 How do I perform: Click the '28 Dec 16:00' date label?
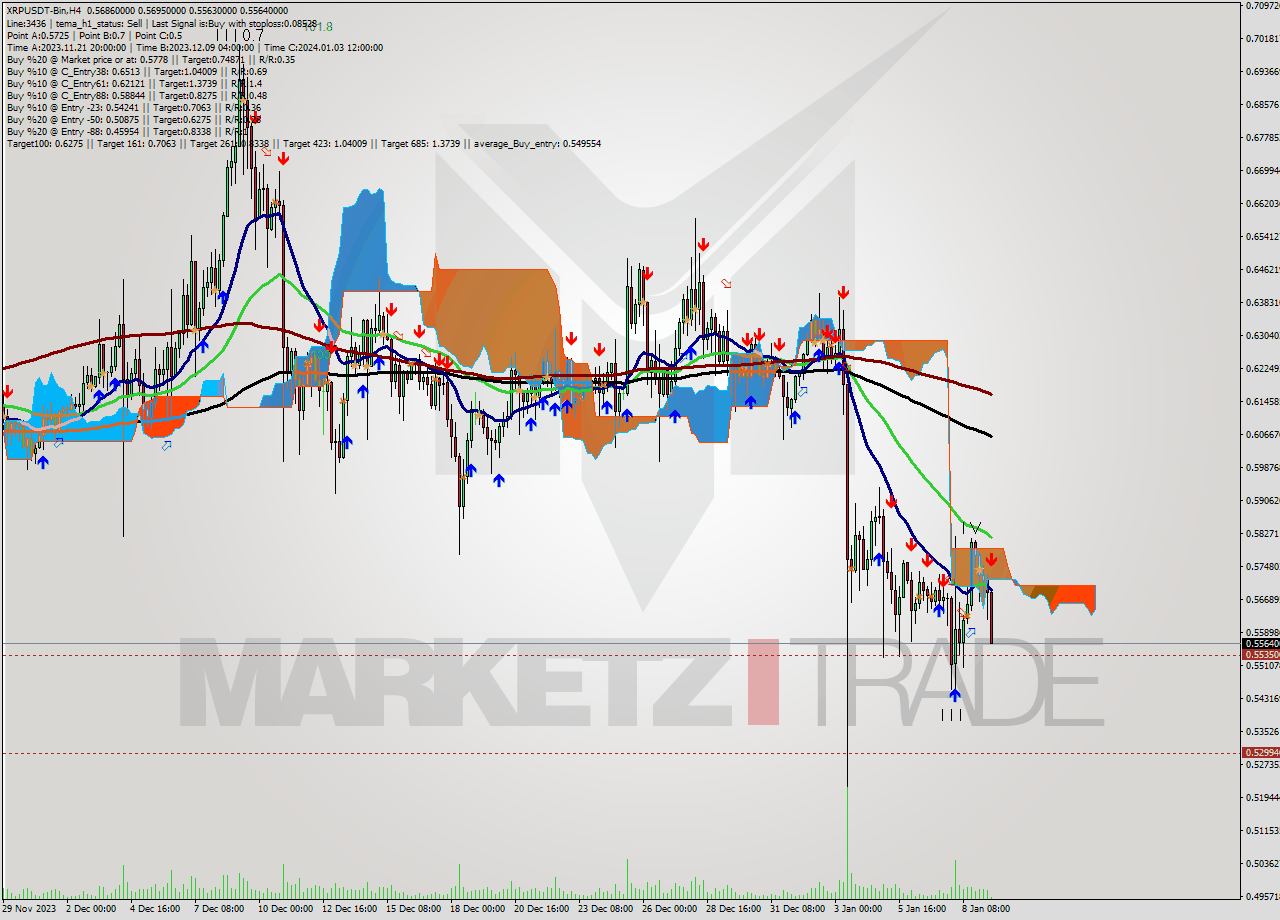[733, 909]
